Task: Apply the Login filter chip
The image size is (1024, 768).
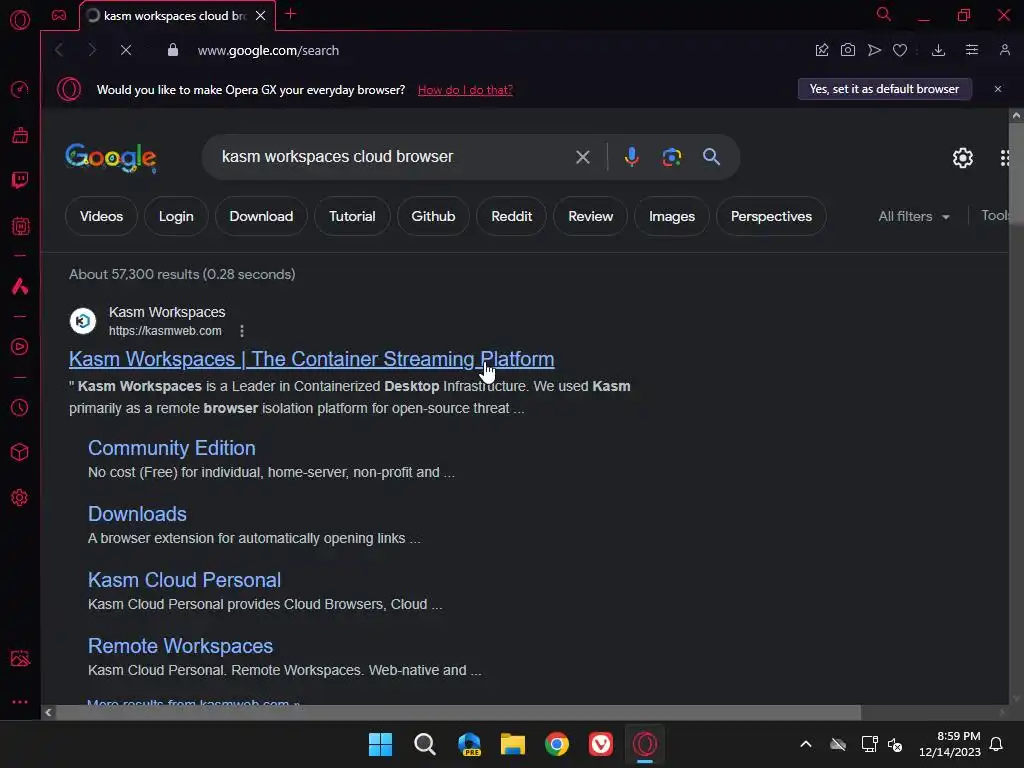Action: pyautogui.click(x=176, y=216)
